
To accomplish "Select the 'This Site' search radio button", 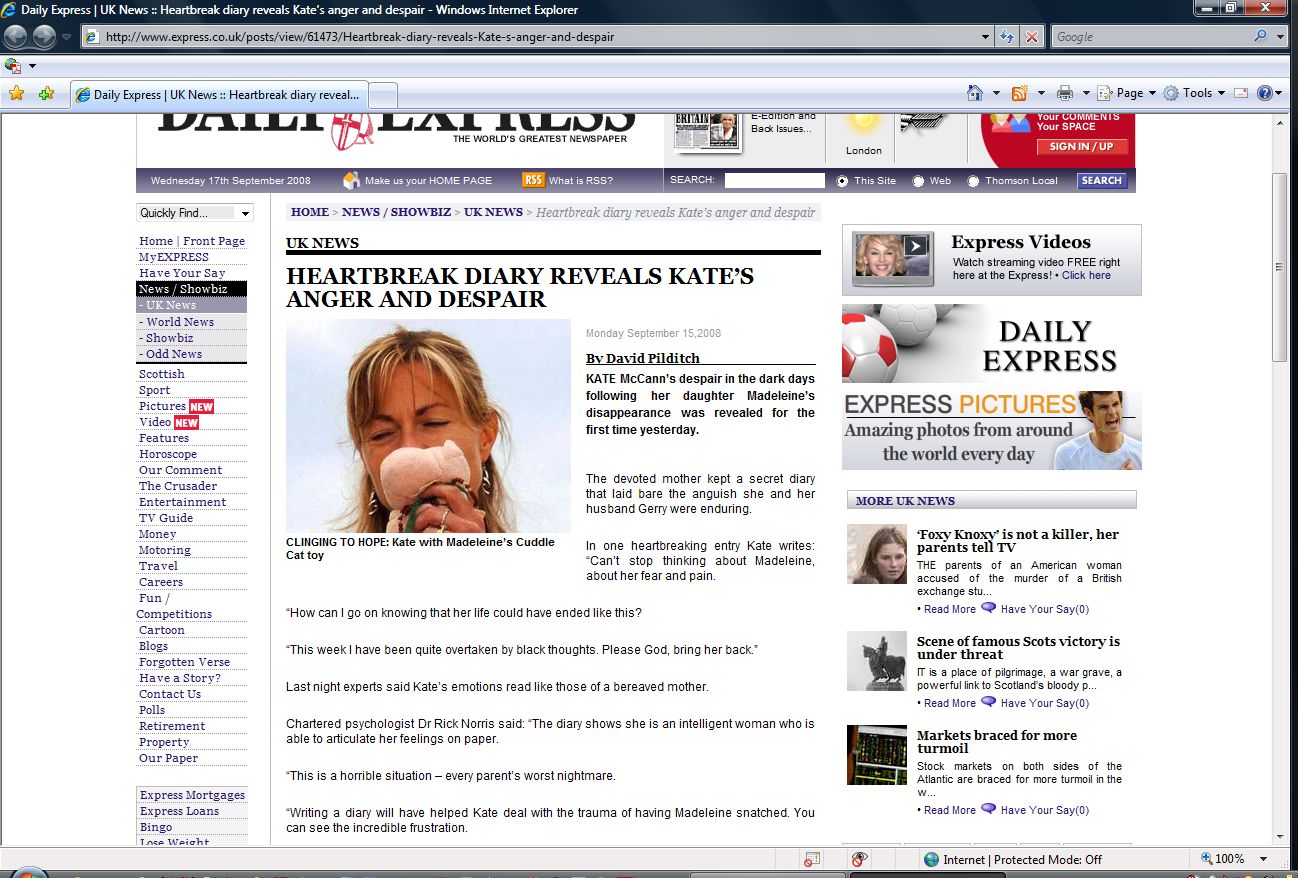I will click(x=842, y=181).
